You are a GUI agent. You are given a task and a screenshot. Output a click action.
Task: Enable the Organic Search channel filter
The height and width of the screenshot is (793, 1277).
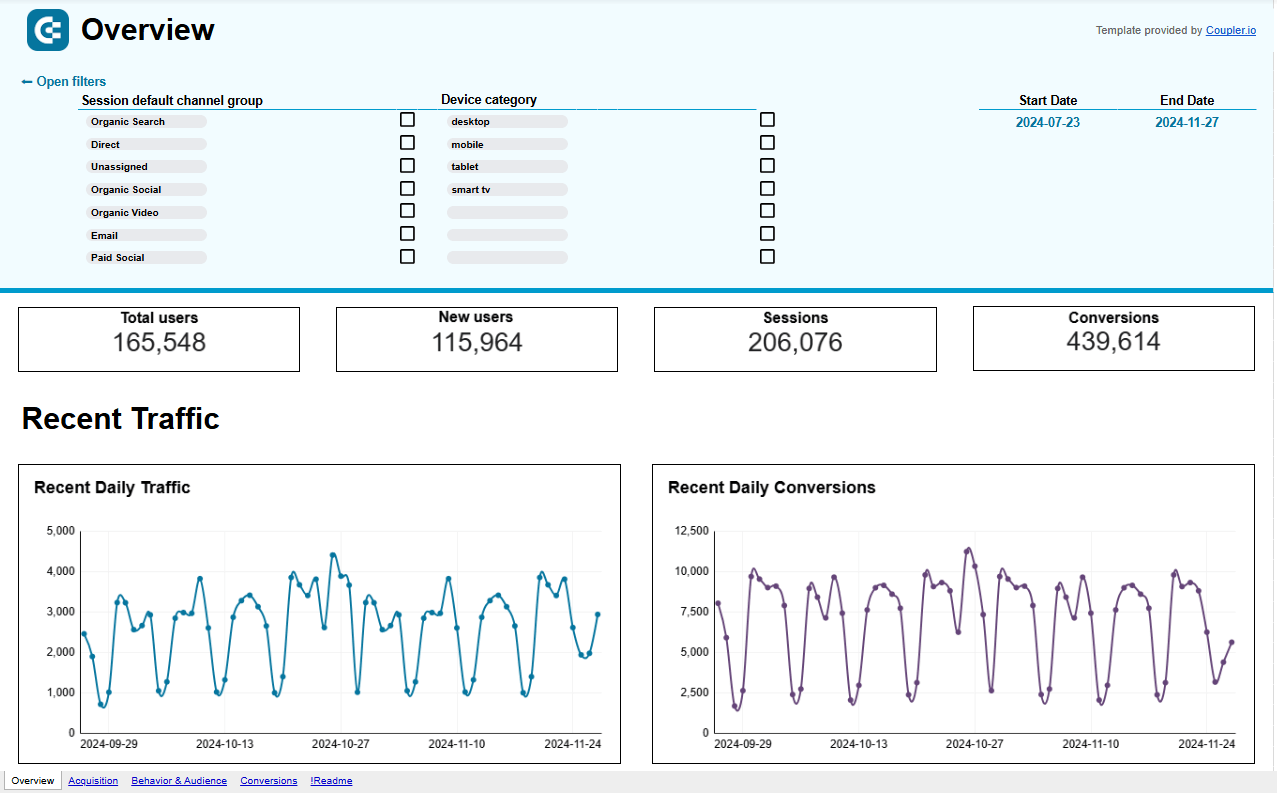click(407, 119)
